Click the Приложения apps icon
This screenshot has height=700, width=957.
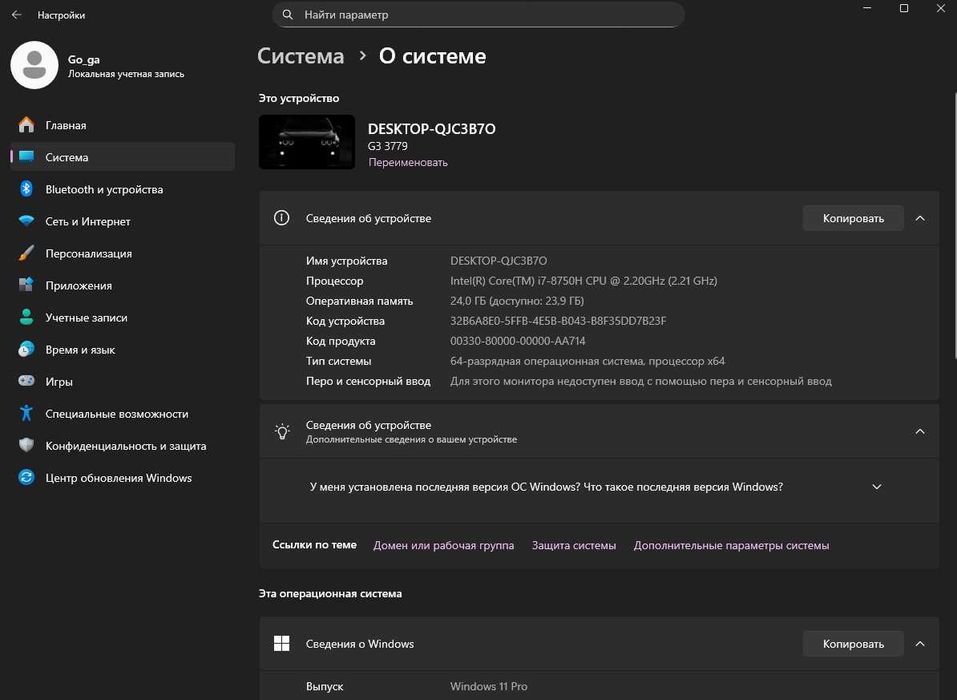point(26,284)
